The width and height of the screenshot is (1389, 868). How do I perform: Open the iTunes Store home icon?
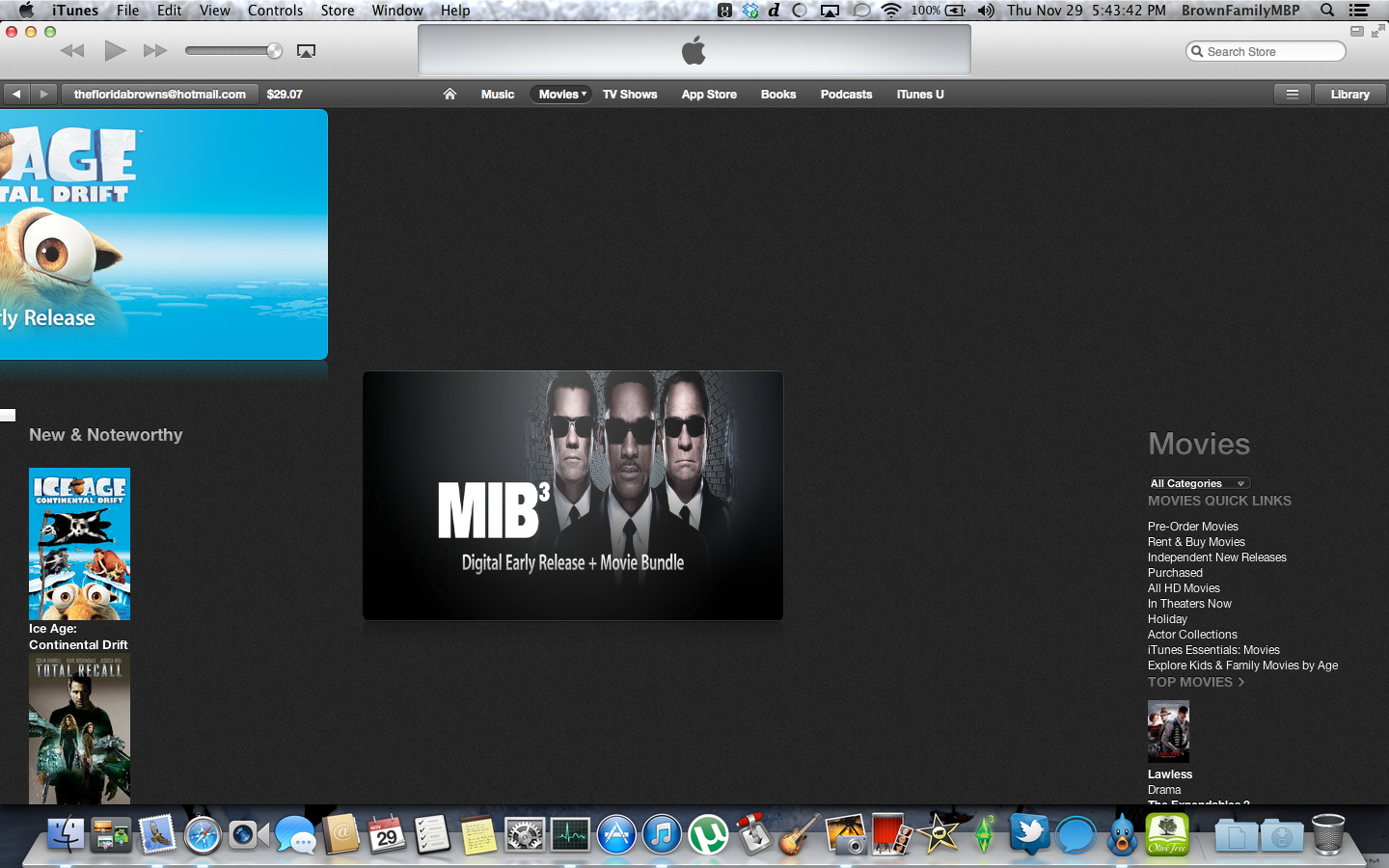449,94
